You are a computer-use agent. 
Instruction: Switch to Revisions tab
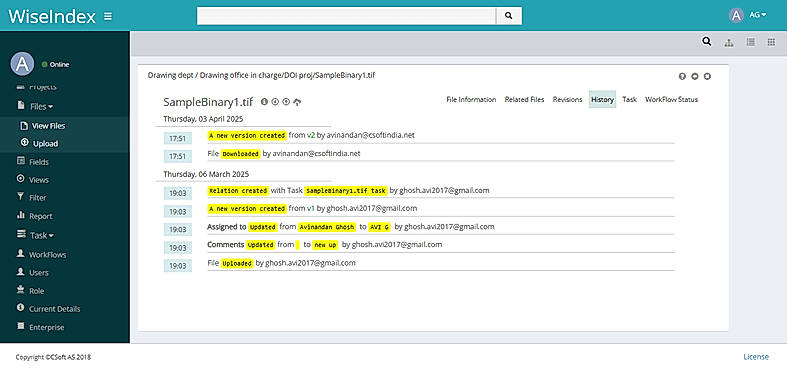point(567,99)
